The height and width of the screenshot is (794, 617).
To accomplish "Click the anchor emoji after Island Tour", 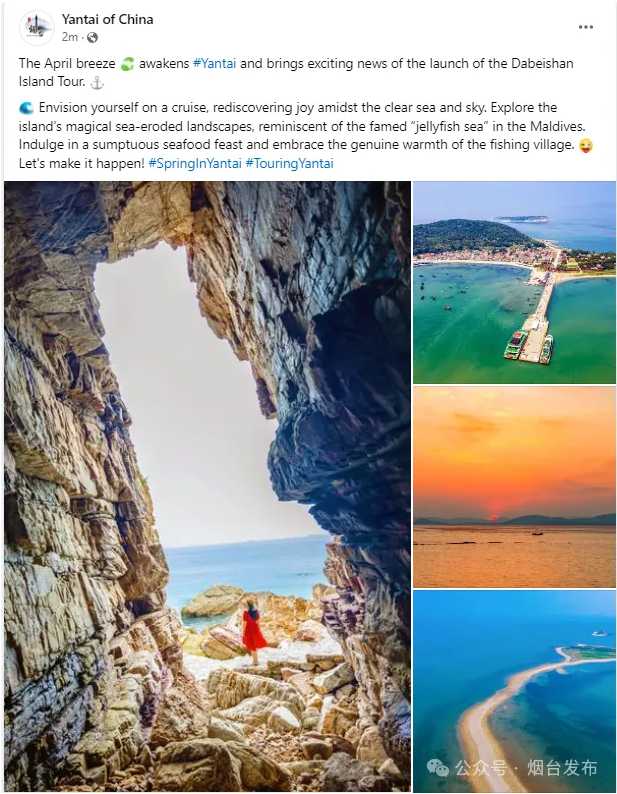I will click(97, 83).
